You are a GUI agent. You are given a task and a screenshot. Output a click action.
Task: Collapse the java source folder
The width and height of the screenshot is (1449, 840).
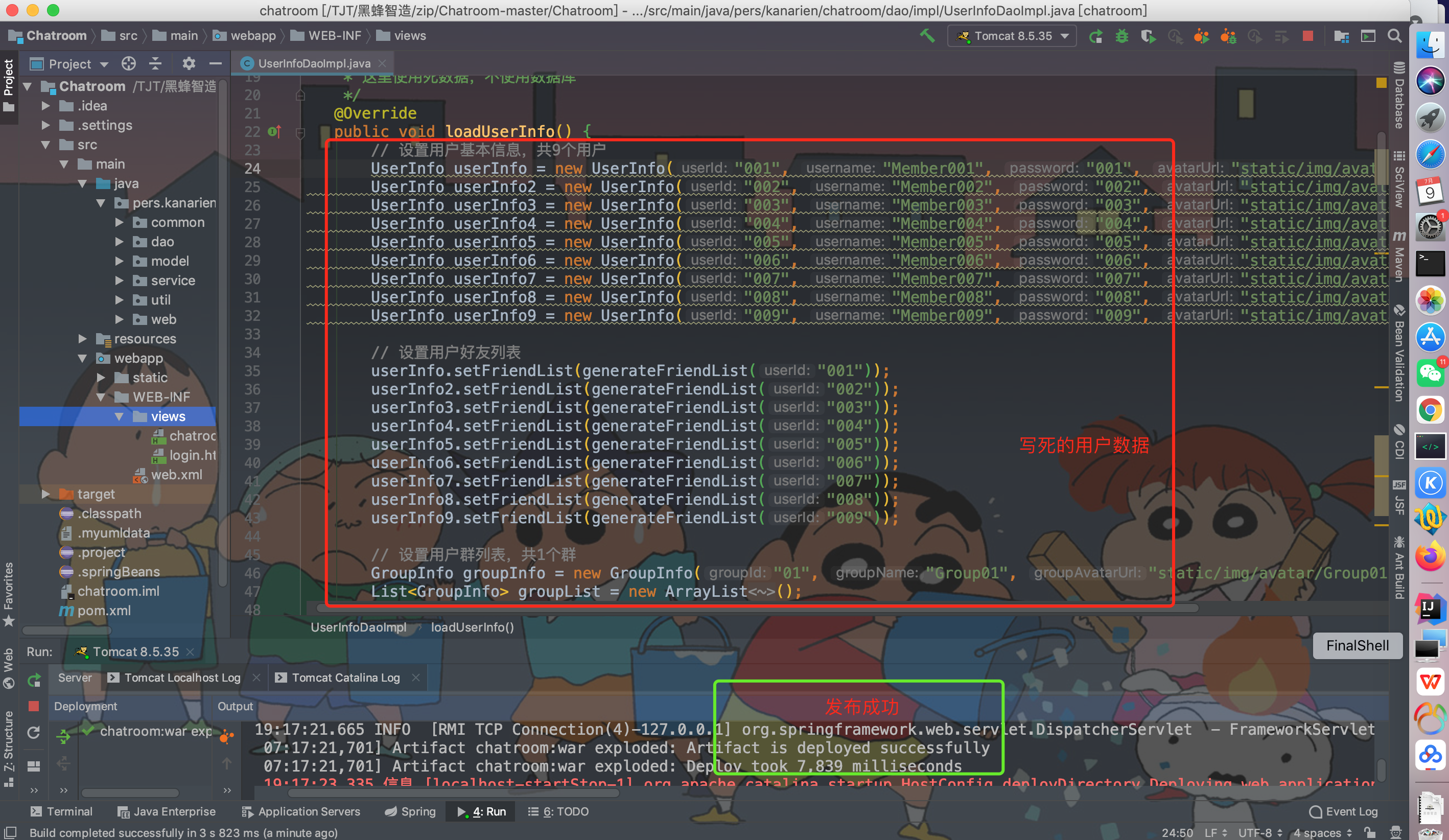83,184
